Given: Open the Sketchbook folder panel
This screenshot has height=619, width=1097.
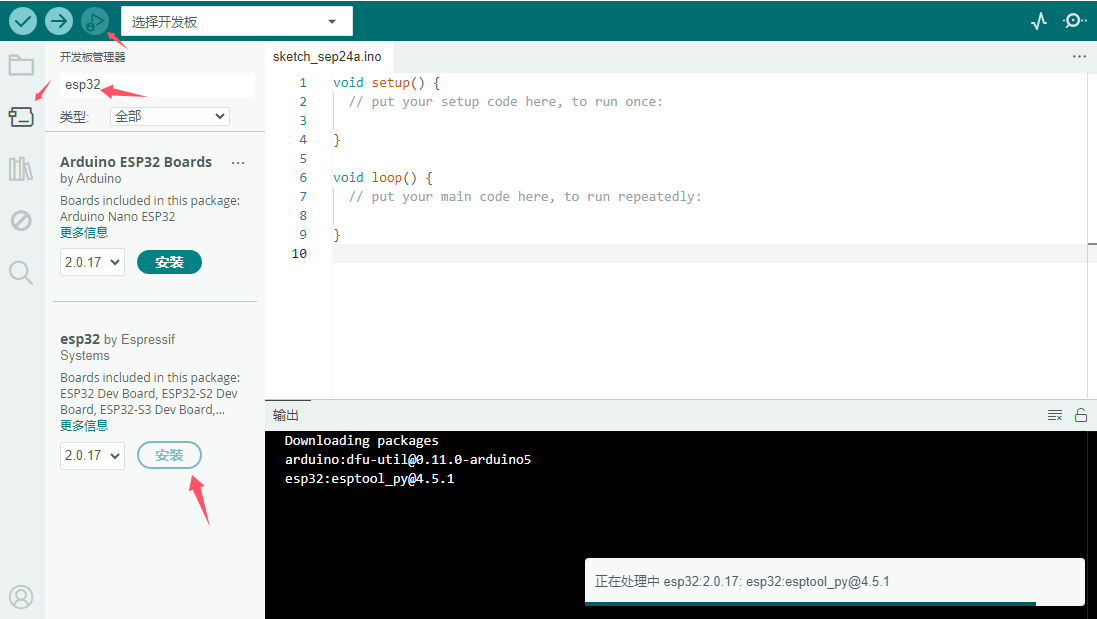Looking at the screenshot, I should (x=21, y=66).
